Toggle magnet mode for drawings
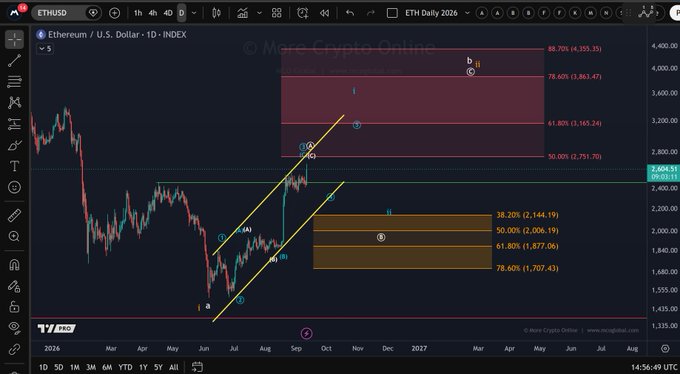Viewport: 680px width, 374px height. point(14,265)
